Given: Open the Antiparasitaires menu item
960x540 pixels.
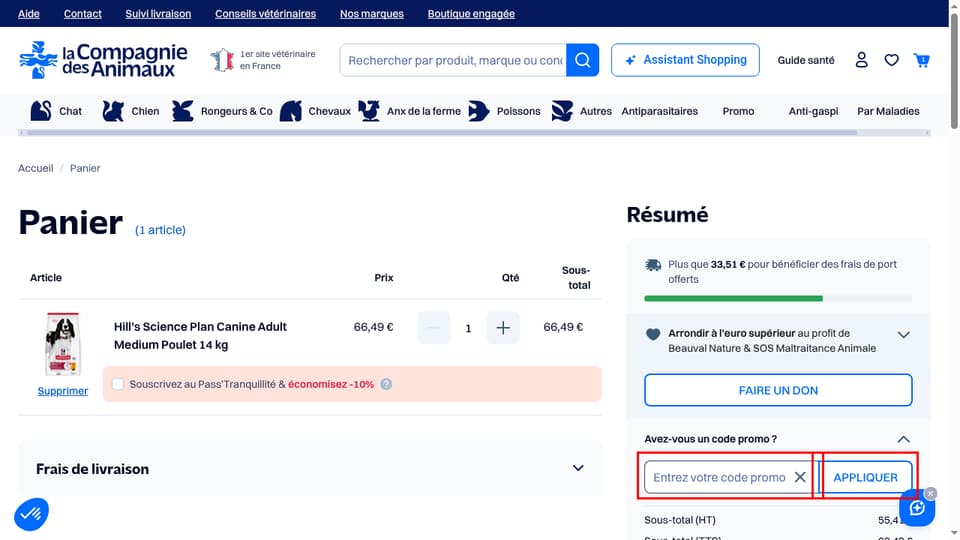Looking at the screenshot, I should coord(659,111).
